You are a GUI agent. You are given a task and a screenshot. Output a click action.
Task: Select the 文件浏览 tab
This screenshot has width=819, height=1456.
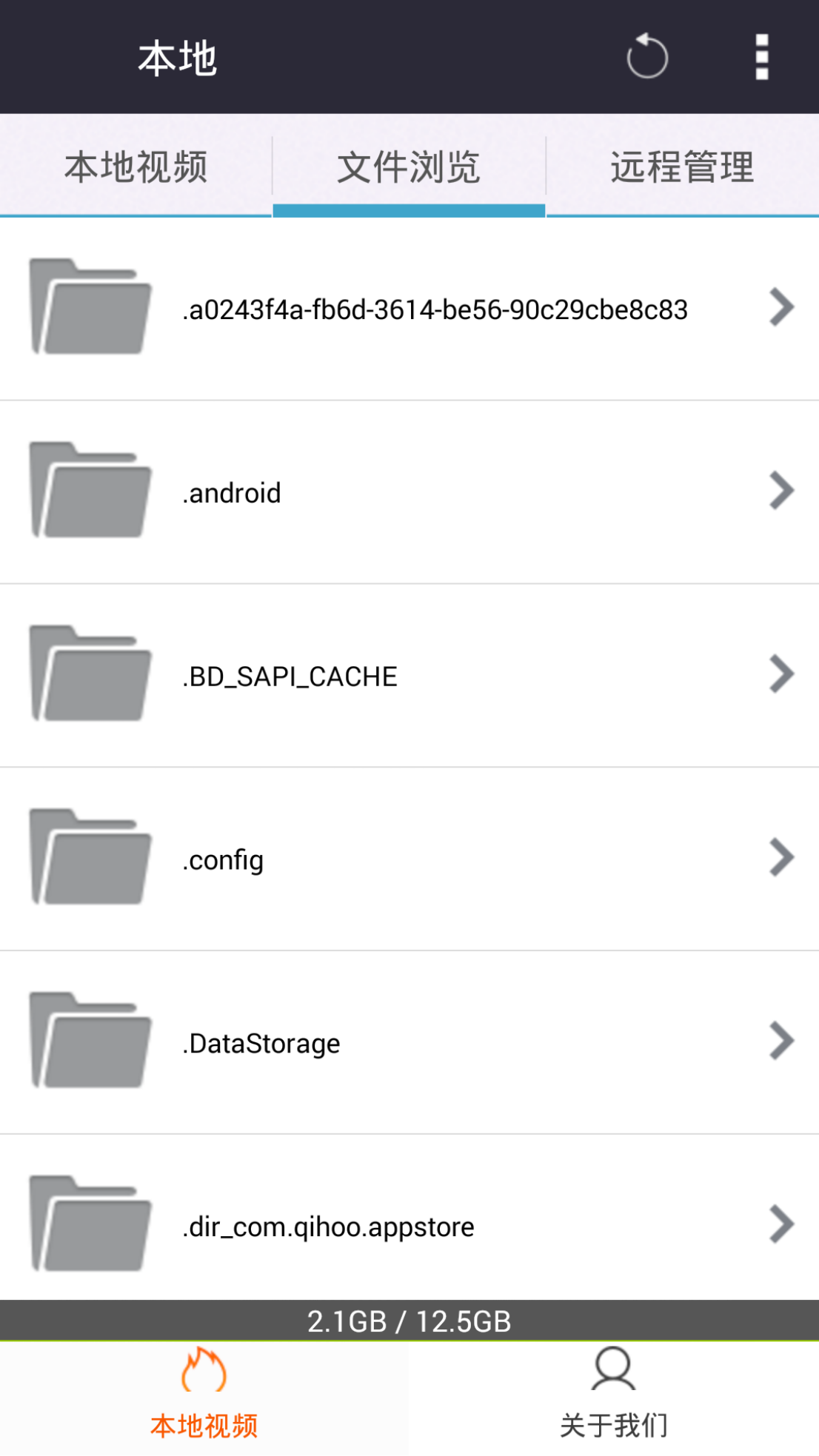point(409,167)
